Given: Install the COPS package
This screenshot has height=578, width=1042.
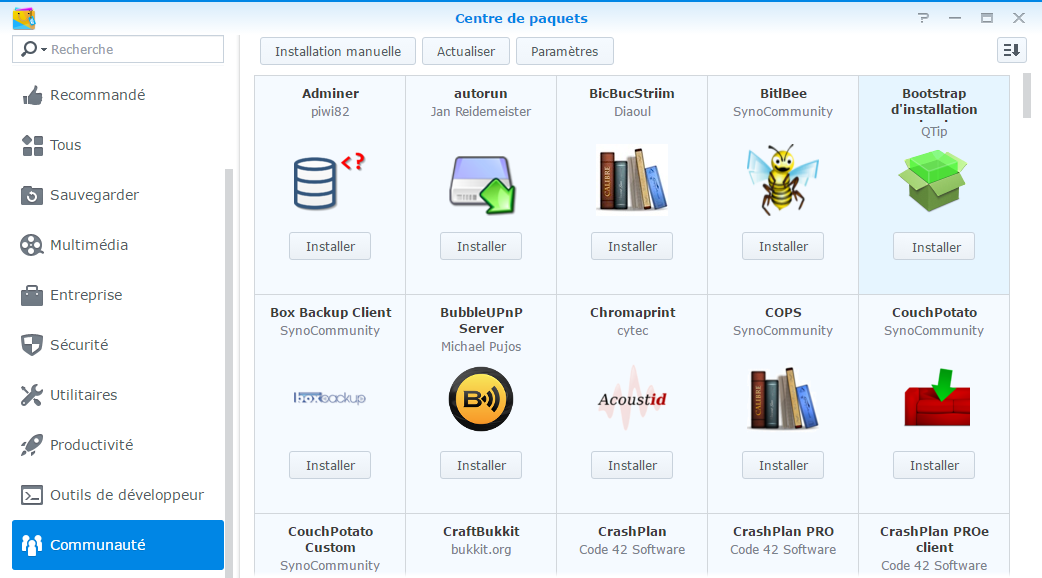Looking at the screenshot, I should click(783, 465).
